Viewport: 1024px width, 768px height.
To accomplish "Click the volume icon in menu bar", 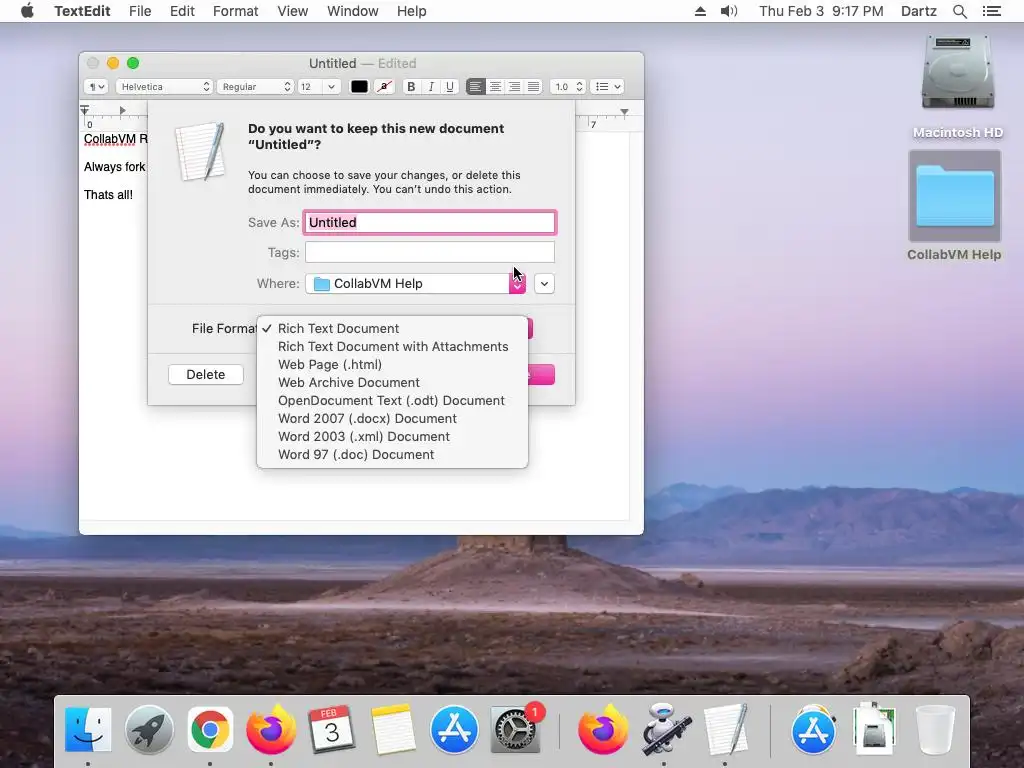I will 729,11.
